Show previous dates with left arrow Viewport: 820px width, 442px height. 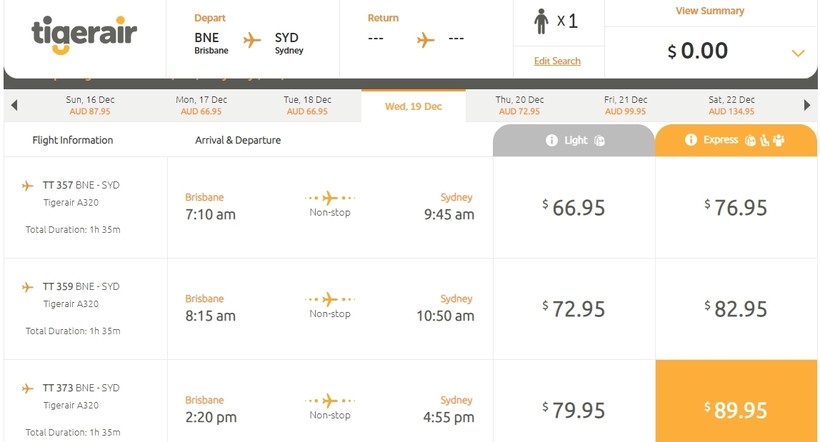coord(14,105)
